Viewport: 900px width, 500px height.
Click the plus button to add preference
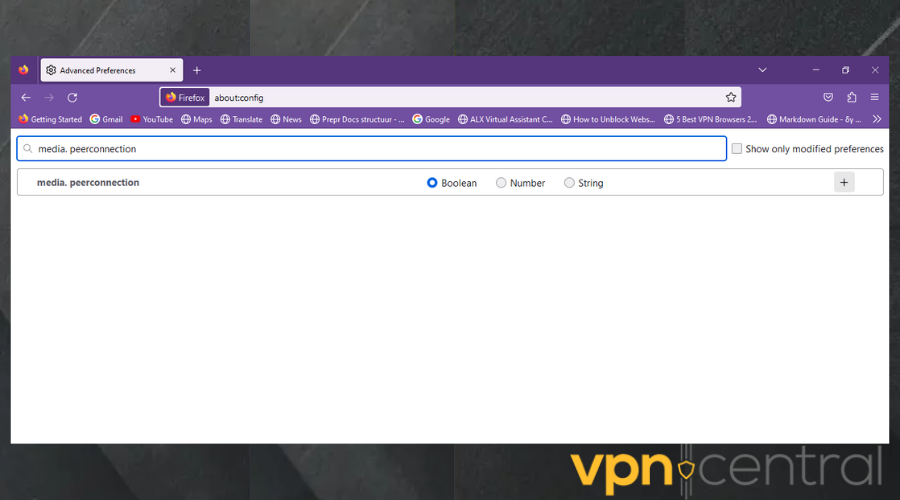844,182
